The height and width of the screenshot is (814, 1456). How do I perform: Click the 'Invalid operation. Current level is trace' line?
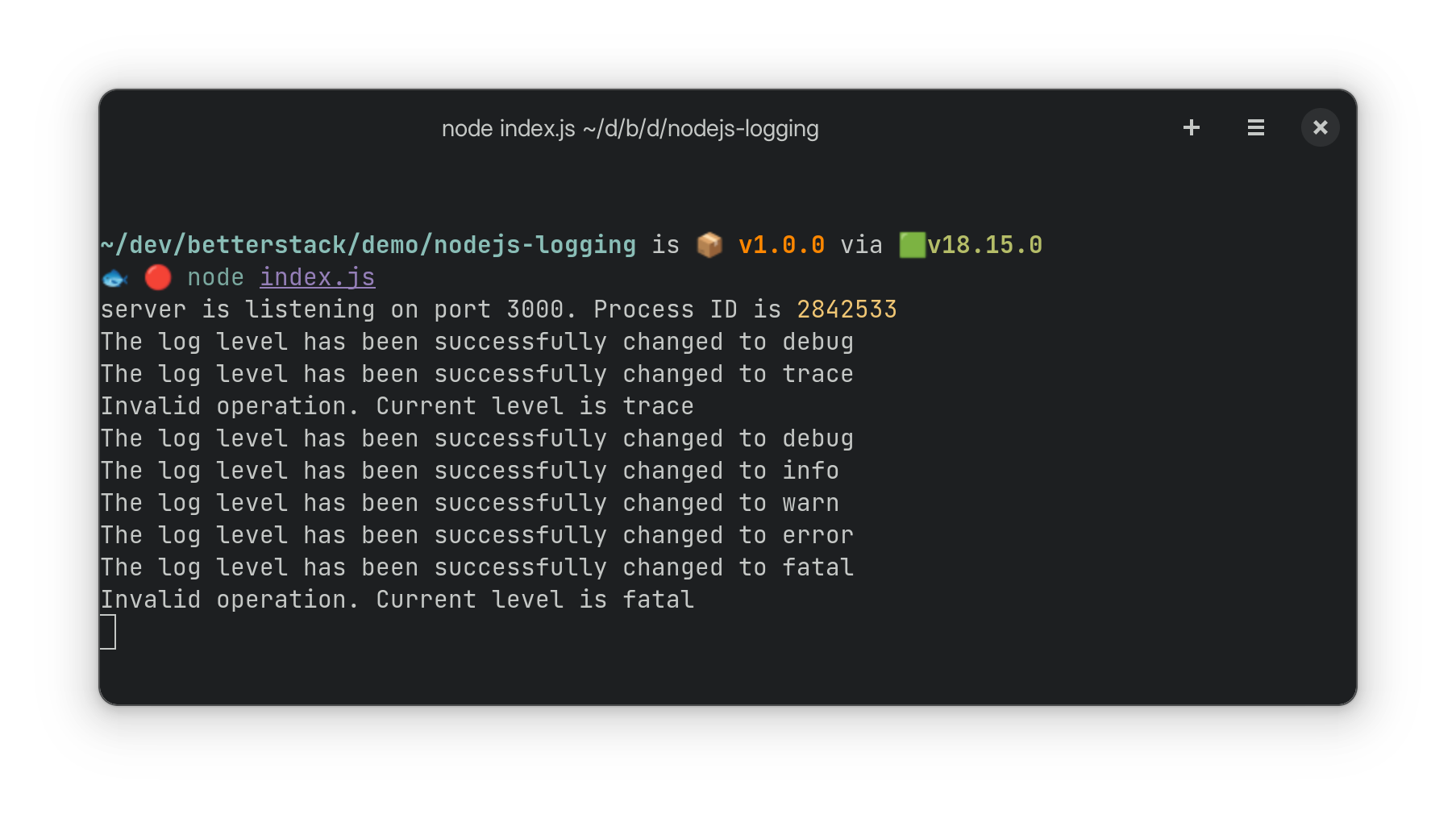tap(397, 406)
